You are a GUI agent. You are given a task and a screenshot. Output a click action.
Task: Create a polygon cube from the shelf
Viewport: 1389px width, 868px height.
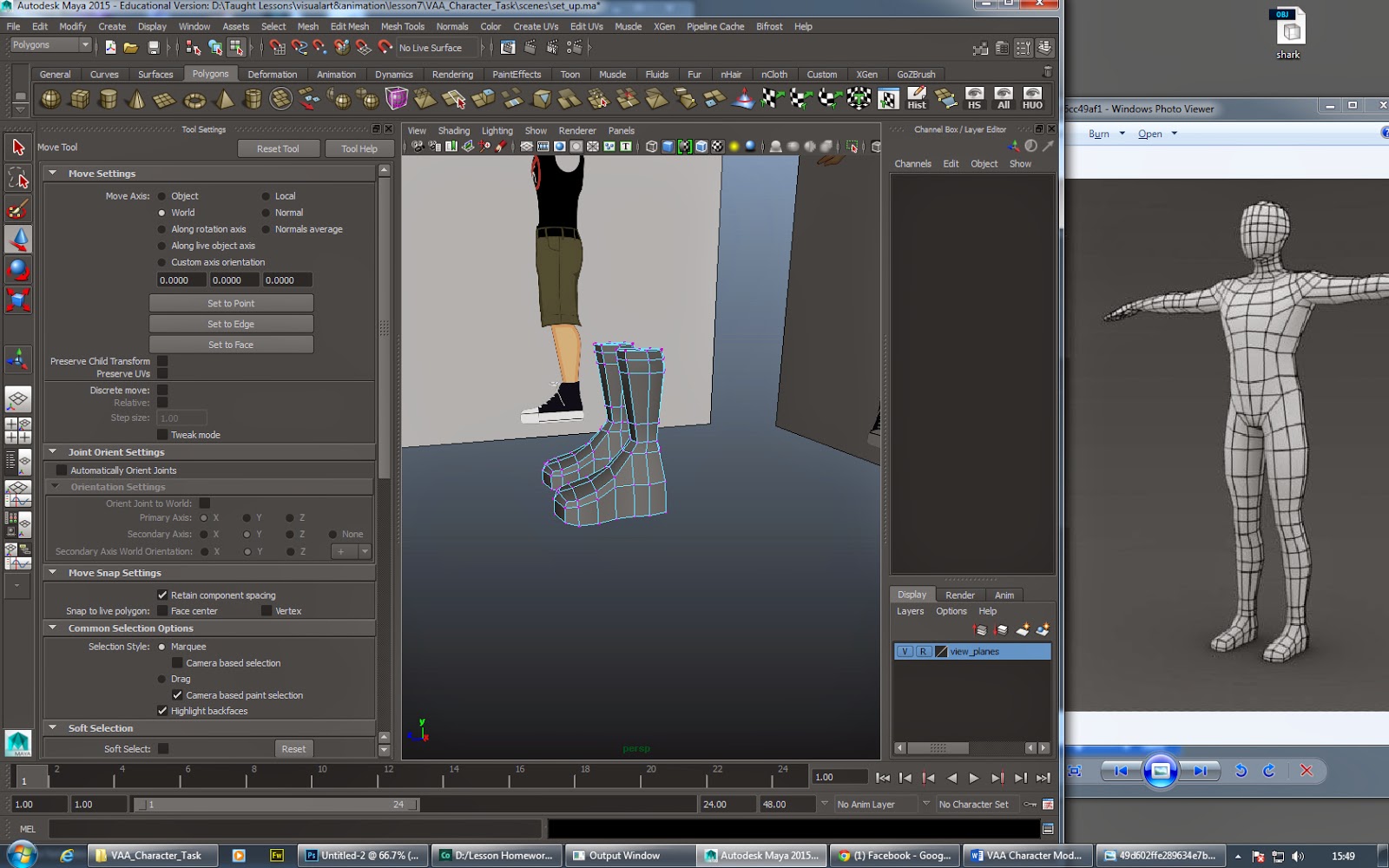[80, 99]
